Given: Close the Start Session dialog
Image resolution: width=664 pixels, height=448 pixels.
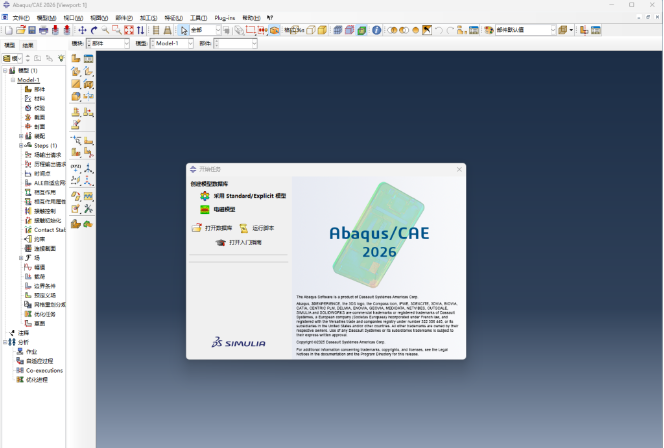Looking at the screenshot, I should 459,170.
